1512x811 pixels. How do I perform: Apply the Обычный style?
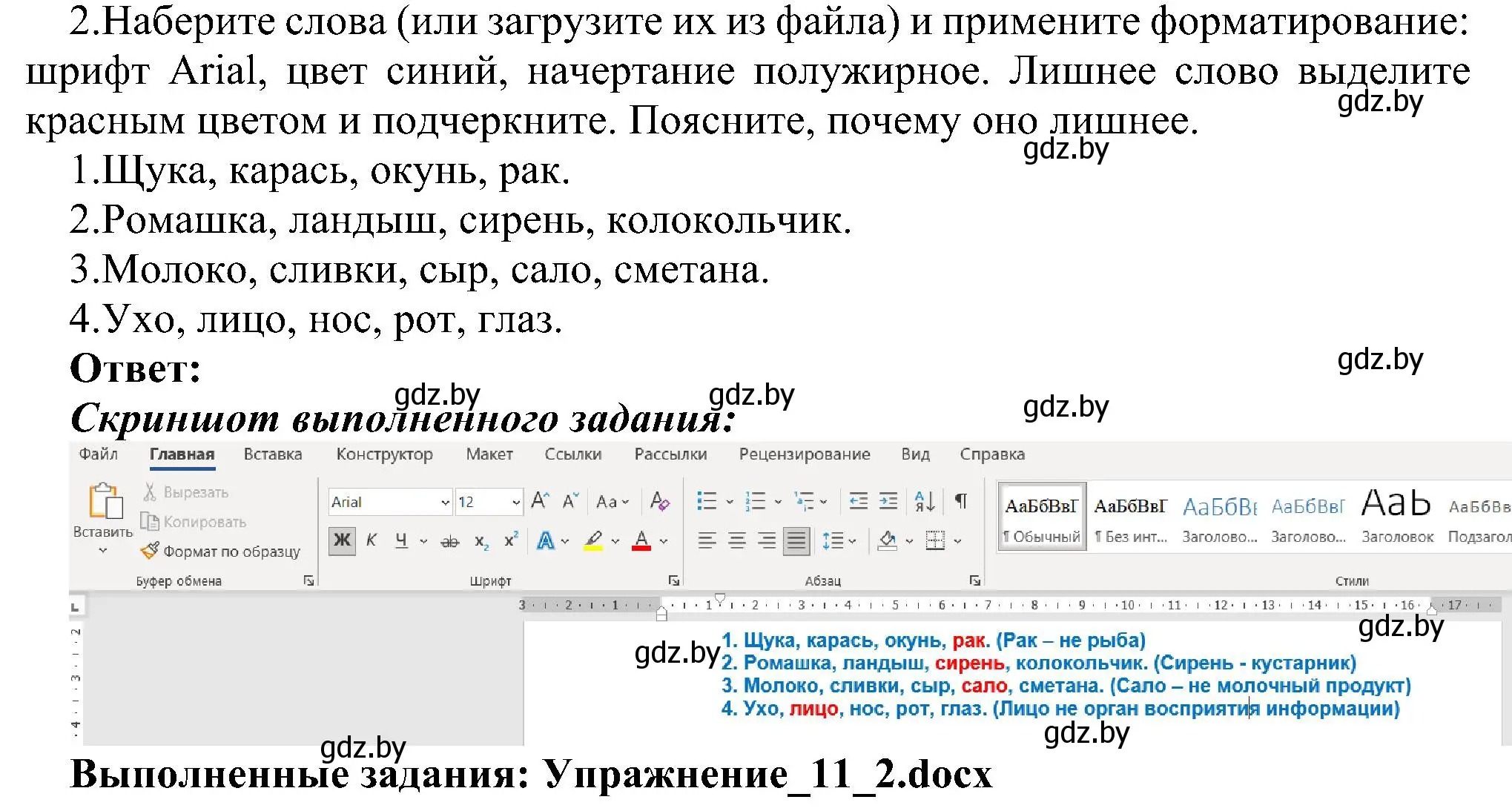(1042, 516)
